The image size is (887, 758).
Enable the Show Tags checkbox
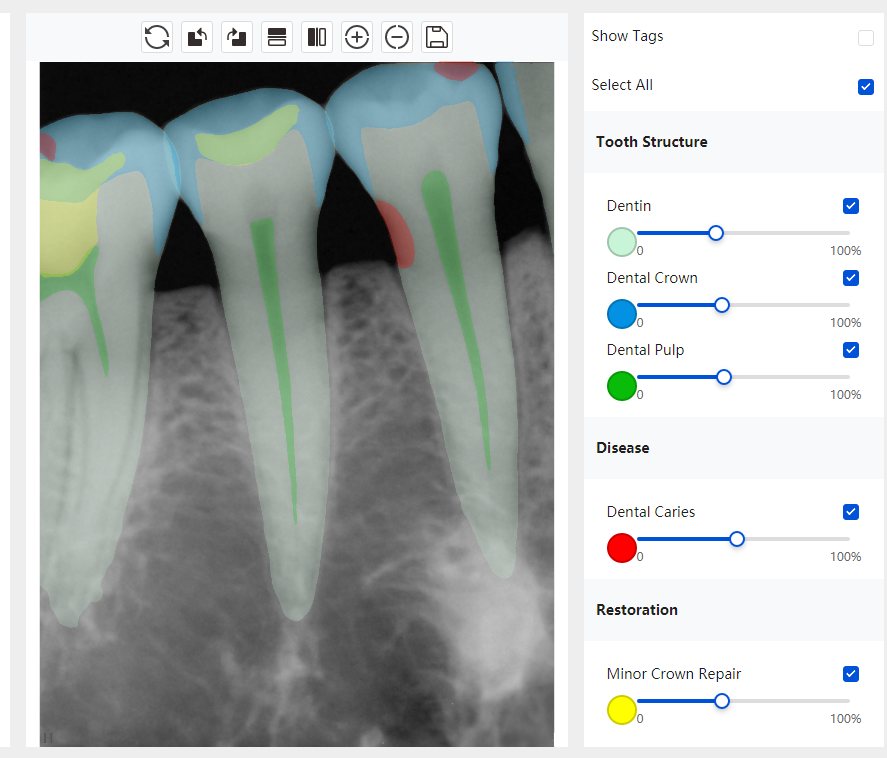click(865, 38)
